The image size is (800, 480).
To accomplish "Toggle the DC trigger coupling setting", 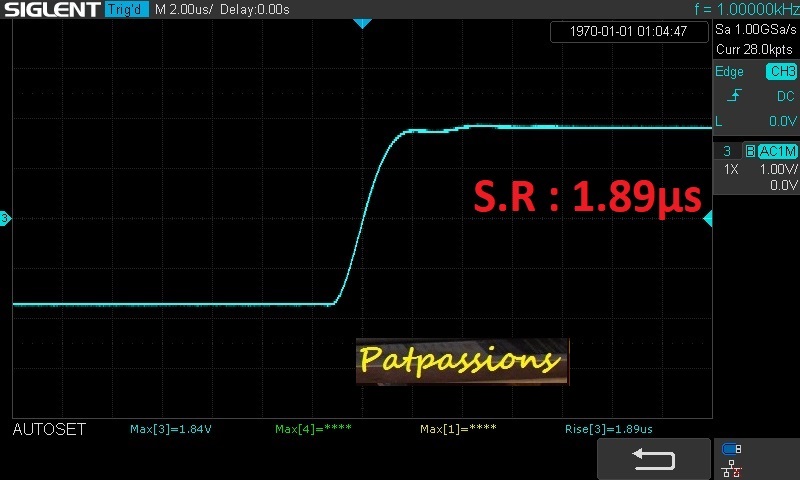I will click(785, 96).
